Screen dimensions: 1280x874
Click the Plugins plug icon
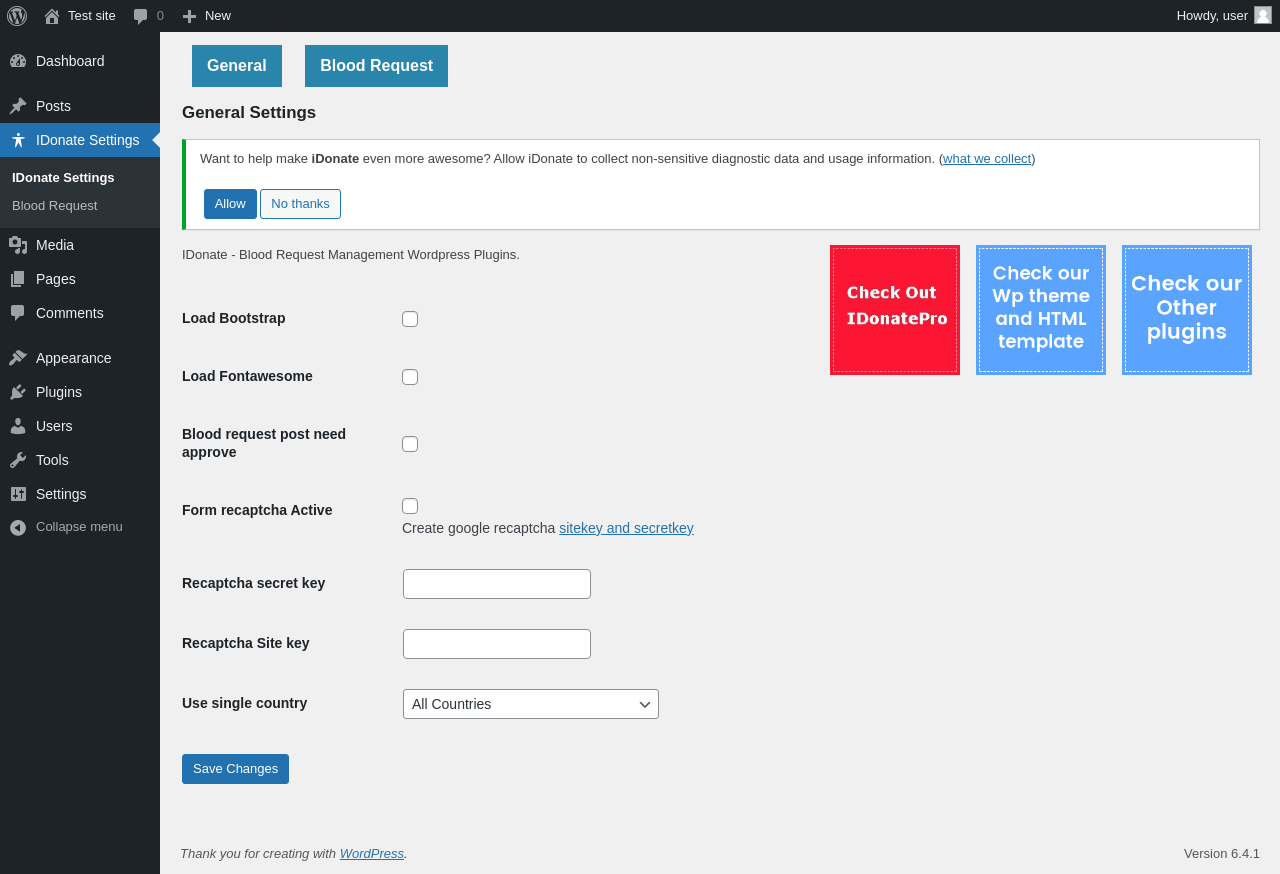18,392
